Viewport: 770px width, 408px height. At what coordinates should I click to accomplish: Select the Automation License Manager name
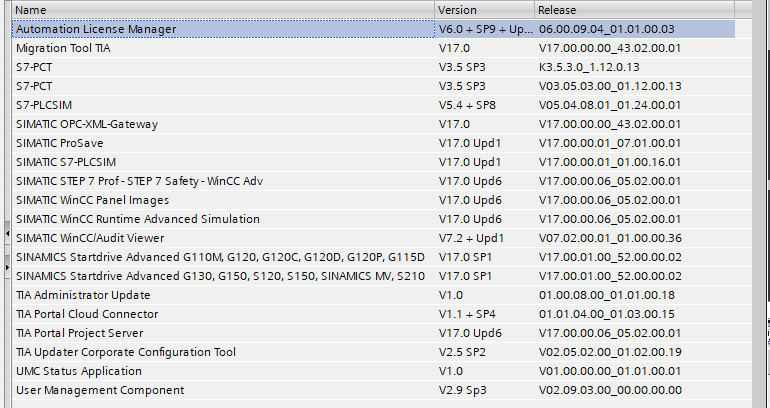pyautogui.click(x=96, y=29)
